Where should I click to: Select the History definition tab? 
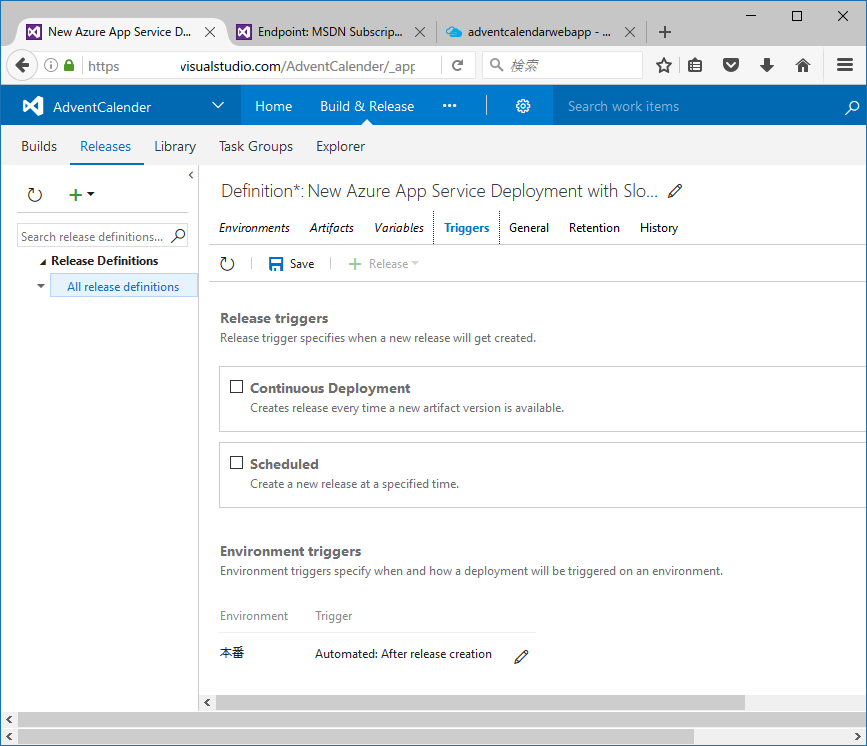tap(659, 228)
